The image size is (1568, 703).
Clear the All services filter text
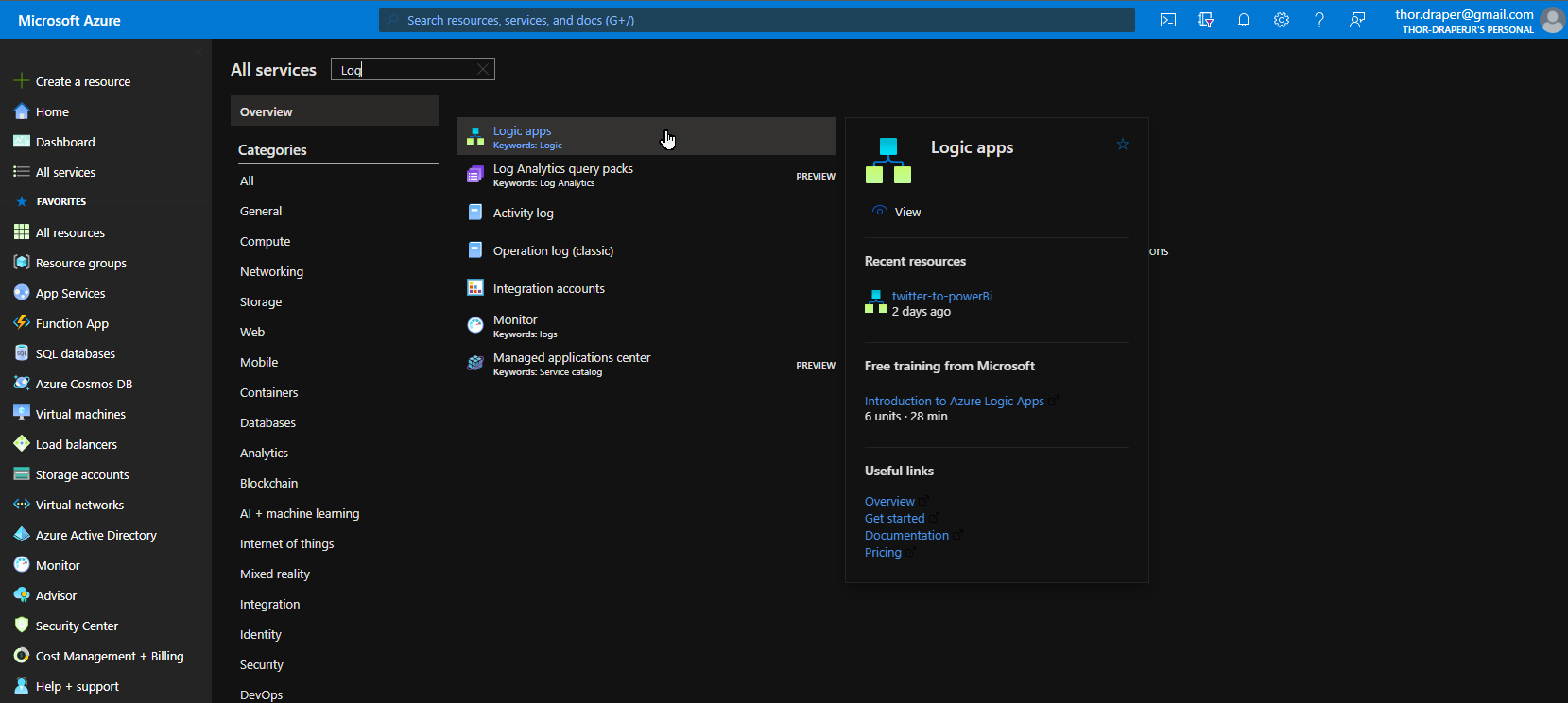[483, 69]
